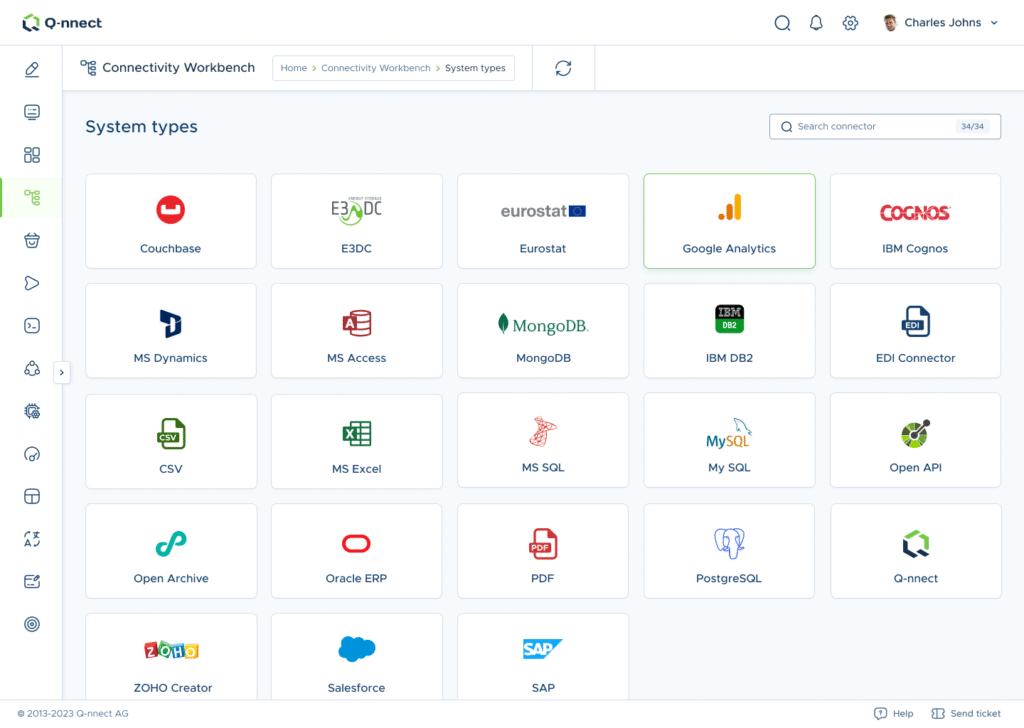Open Connectivity Workbench breadcrumb link
This screenshot has width=1024, height=728.
(376, 68)
